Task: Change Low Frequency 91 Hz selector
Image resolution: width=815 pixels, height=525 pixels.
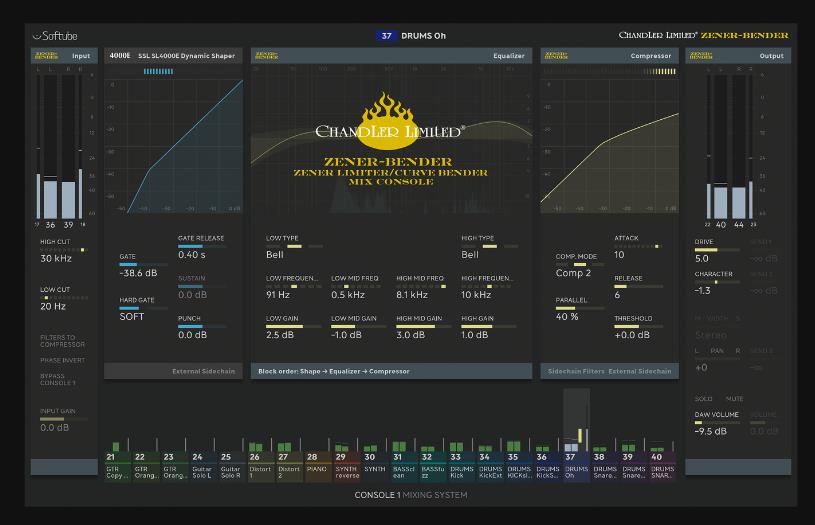Action: pos(294,286)
